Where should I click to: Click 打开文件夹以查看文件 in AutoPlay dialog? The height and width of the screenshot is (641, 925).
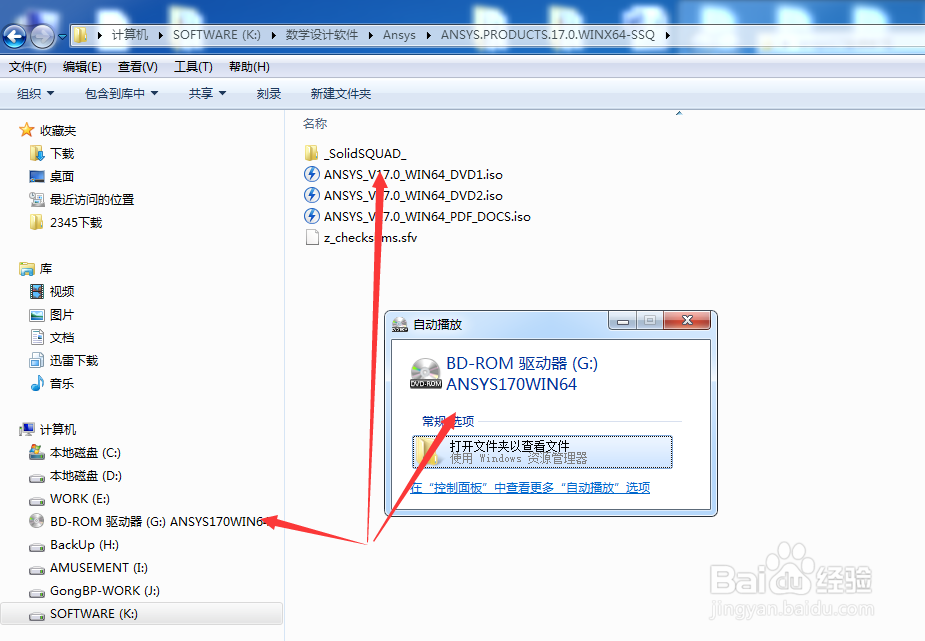pos(542,452)
